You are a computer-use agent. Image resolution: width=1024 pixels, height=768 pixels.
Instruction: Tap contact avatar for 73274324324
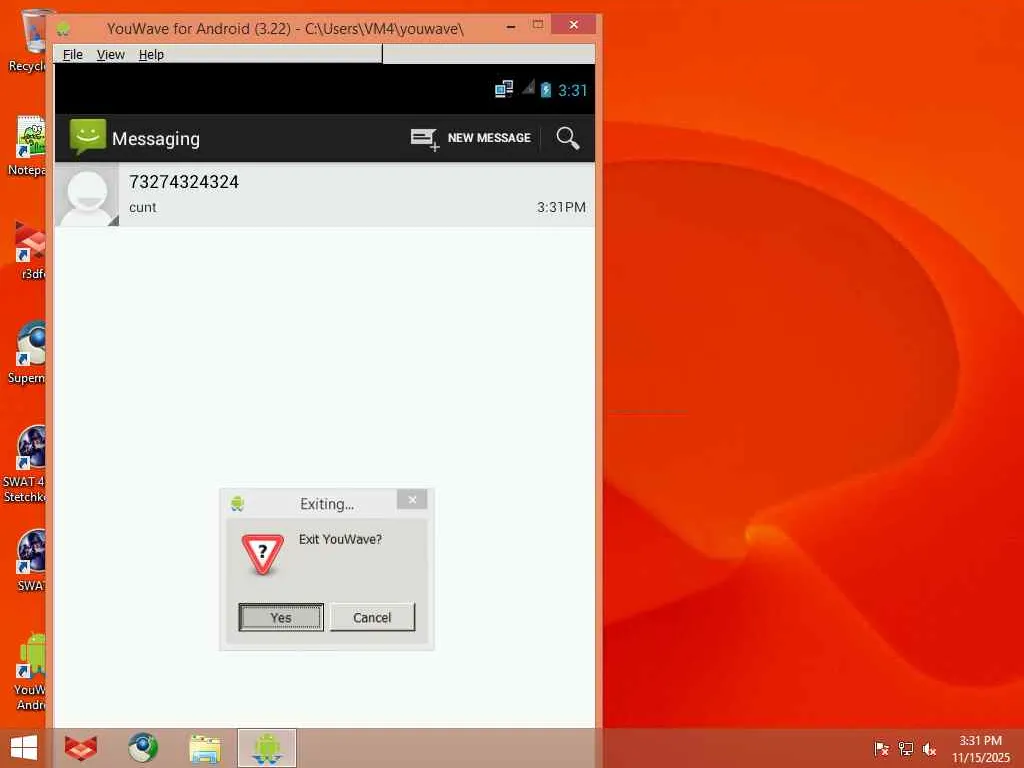[x=87, y=195]
